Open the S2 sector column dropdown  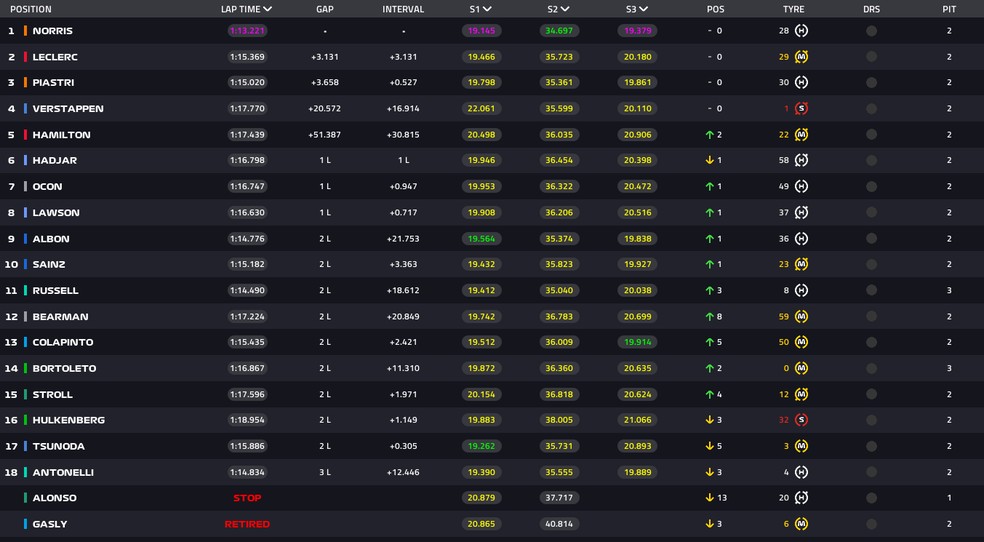(x=565, y=9)
